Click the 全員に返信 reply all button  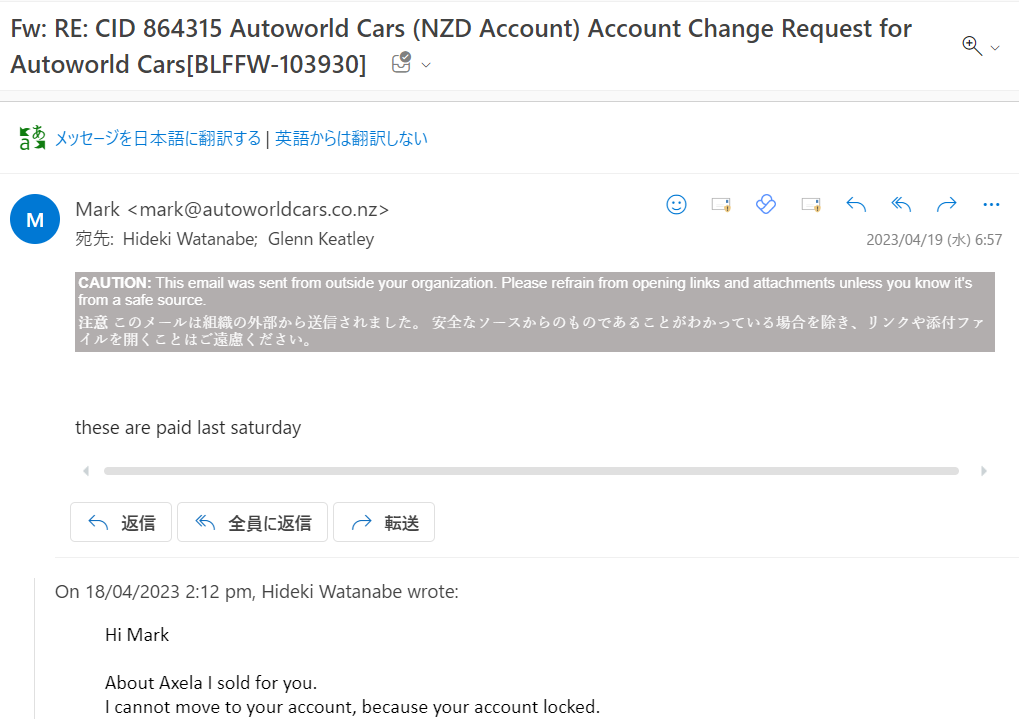[252, 522]
